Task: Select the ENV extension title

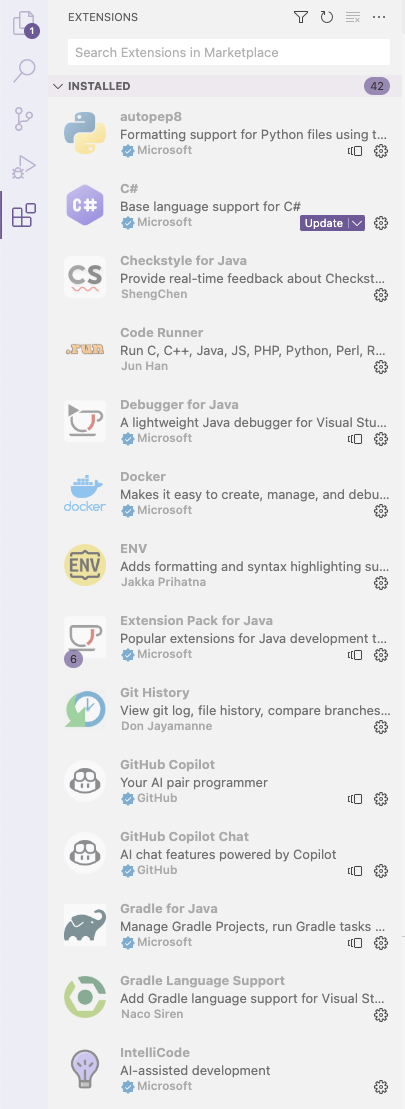Action: pyautogui.click(x=133, y=549)
